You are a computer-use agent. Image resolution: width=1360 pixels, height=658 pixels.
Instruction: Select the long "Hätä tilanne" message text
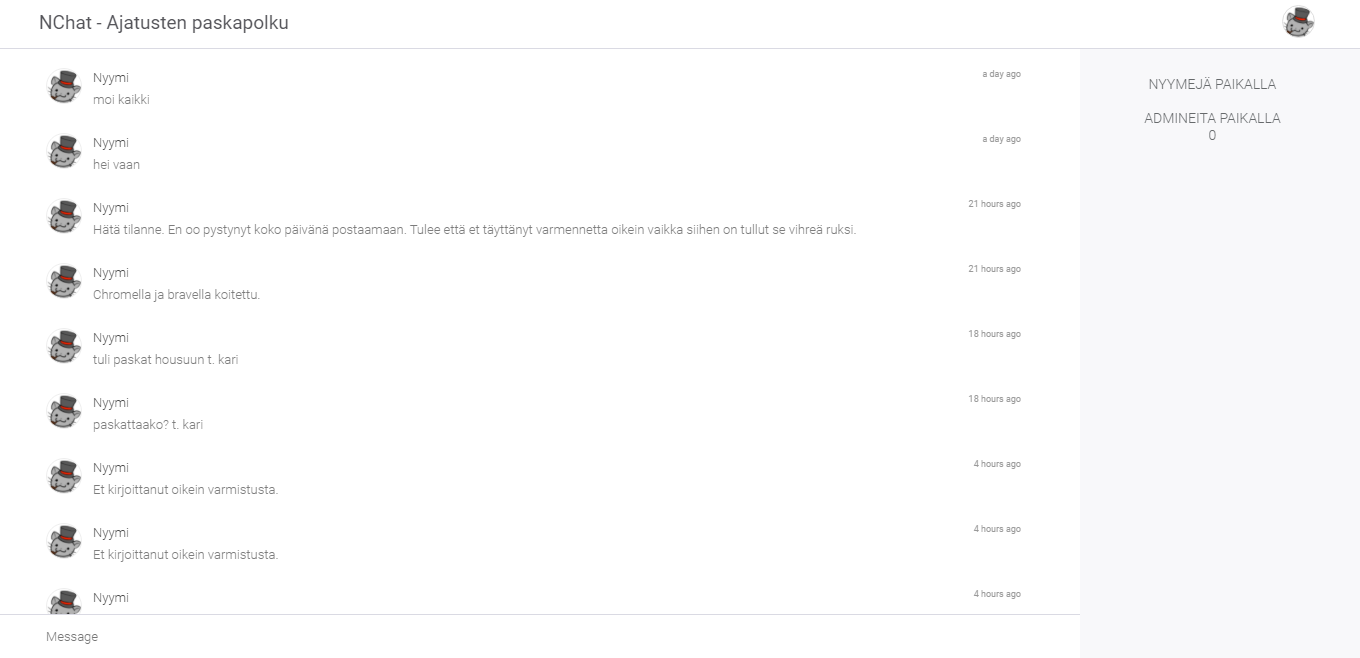point(474,230)
